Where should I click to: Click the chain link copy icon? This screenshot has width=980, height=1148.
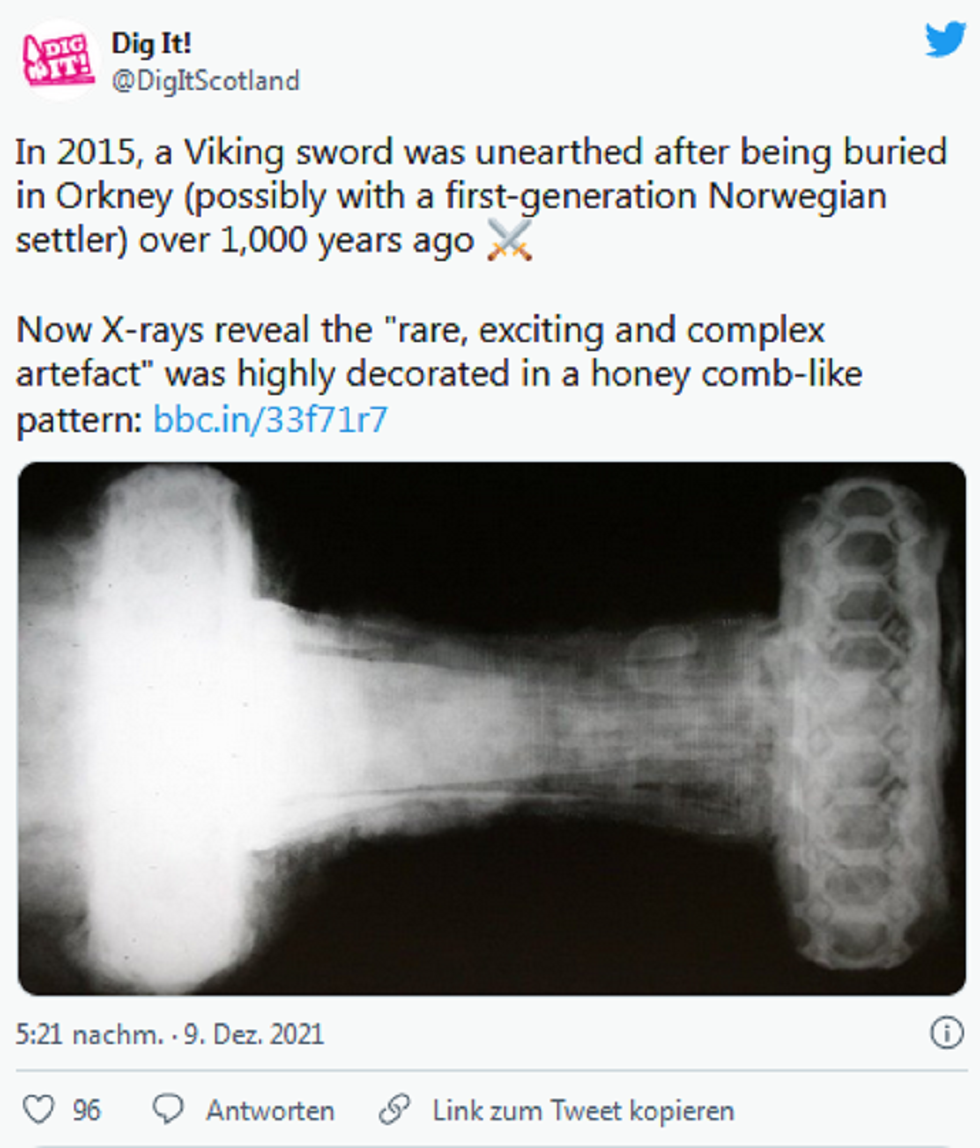[x=395, y=1109]
